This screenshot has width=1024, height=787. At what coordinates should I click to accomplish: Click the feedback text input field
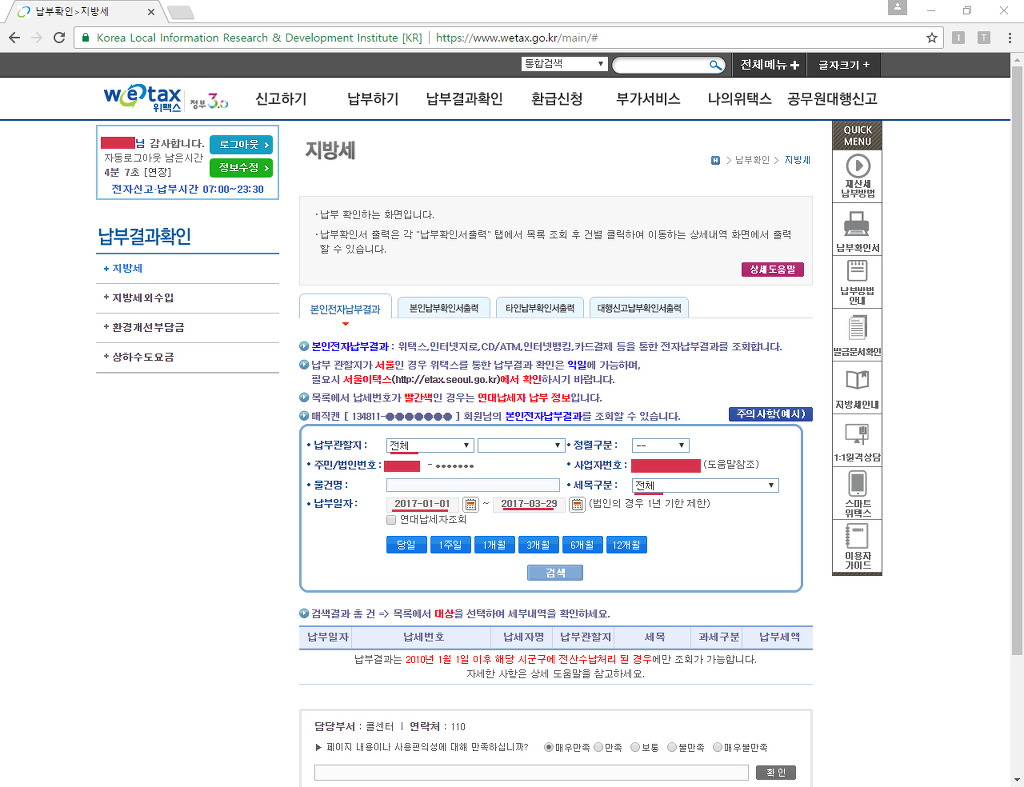pyautogui.click(x=531, y=773)
